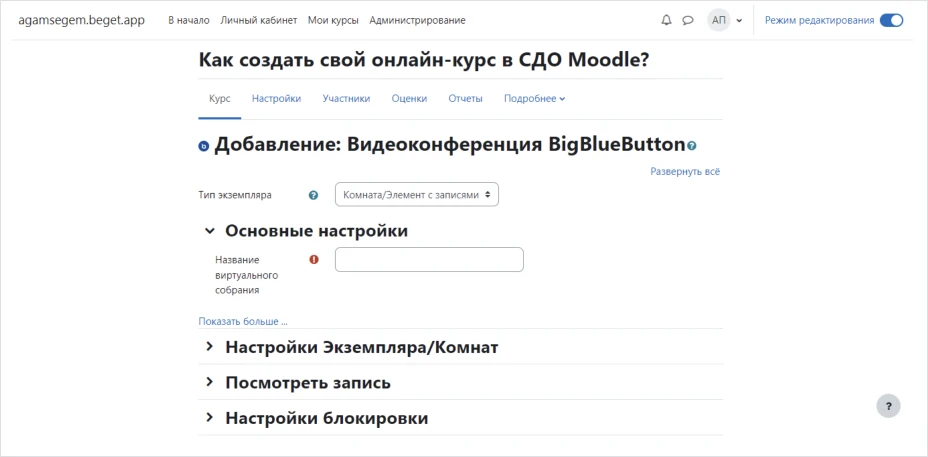The width and height of the screenshot is (928, 457).
Task: Click the Развернуть всё link
Action: click(684, 171)
